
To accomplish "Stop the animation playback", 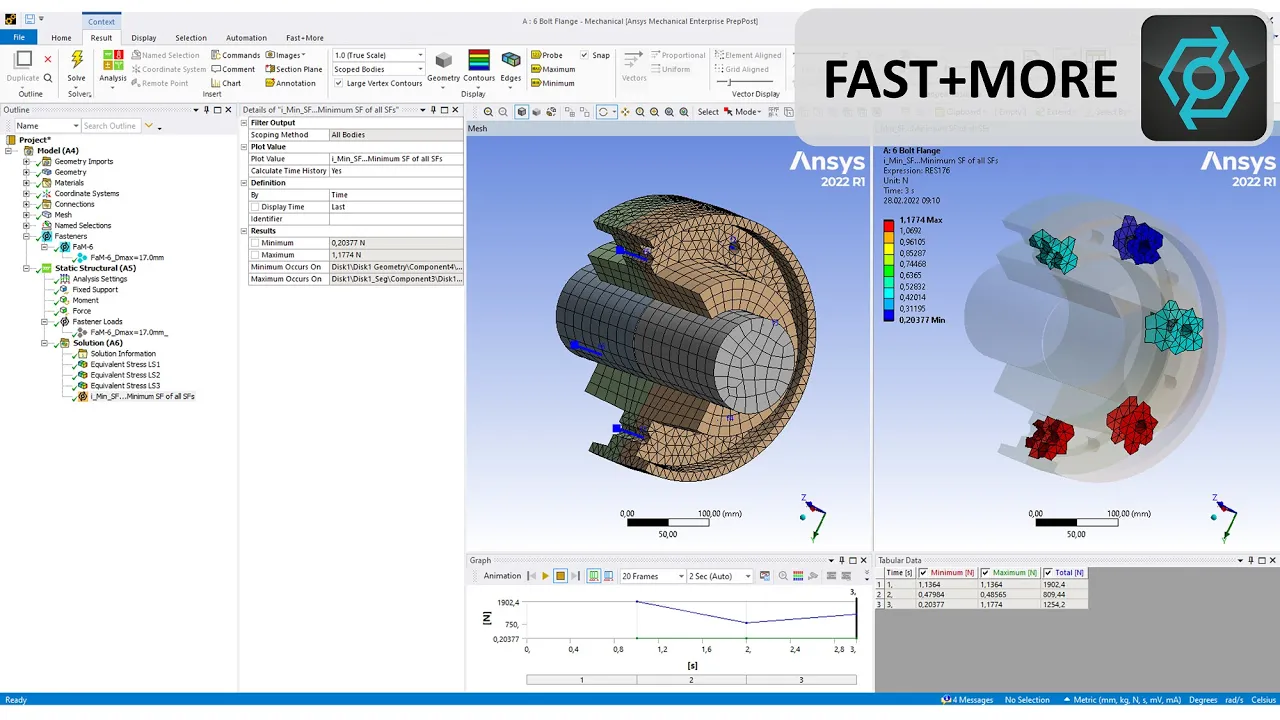I will [x=561, y=576].
